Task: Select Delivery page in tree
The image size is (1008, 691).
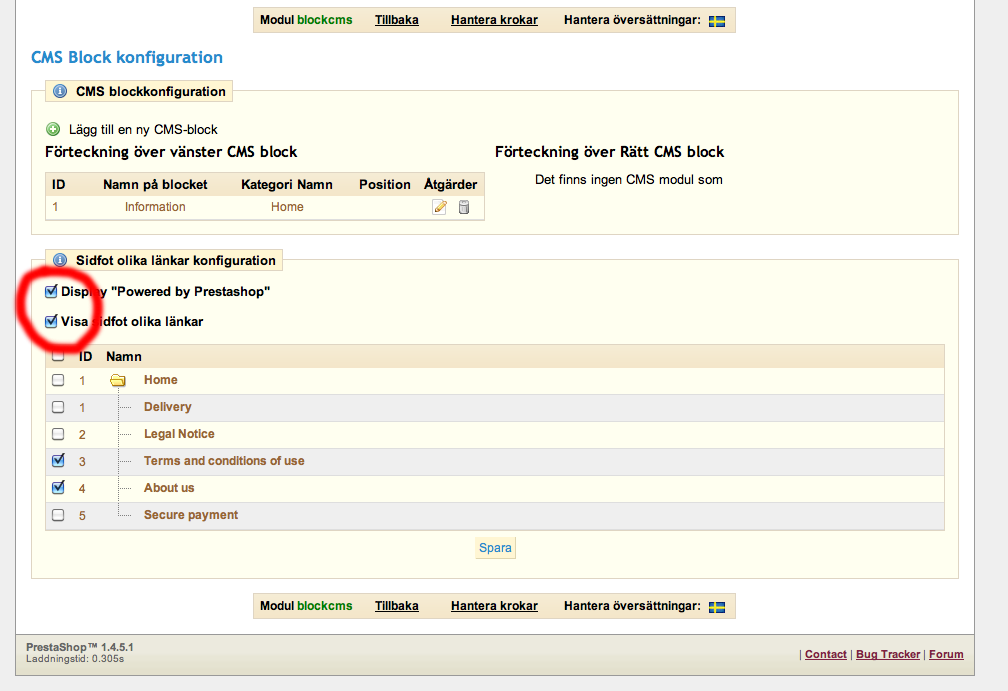Action: click(x=168, y=407)
